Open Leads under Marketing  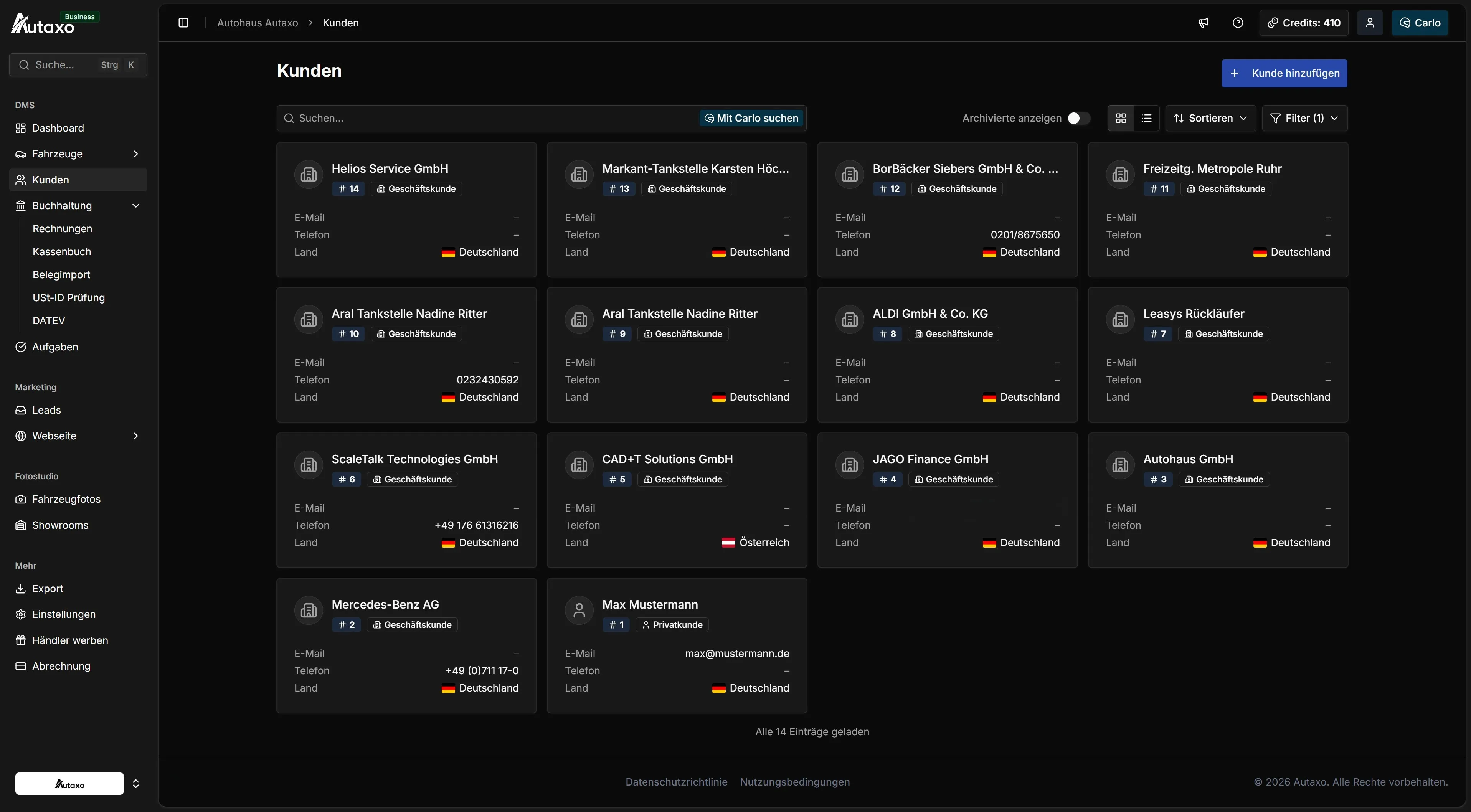[78, 410]
